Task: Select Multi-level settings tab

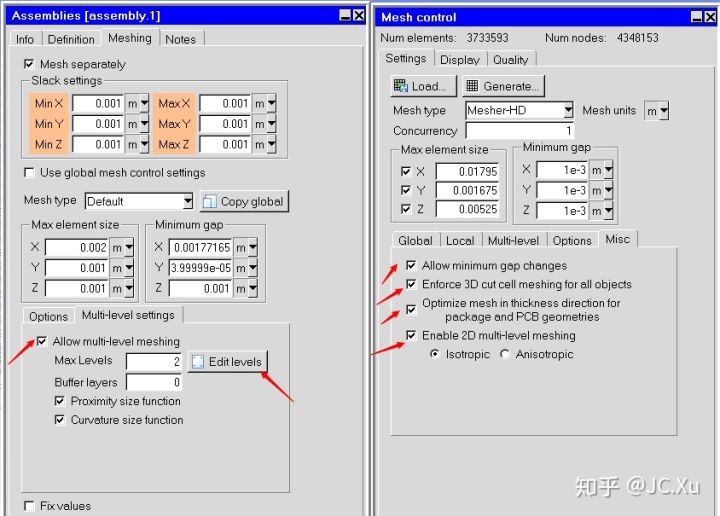Action: 128,315
